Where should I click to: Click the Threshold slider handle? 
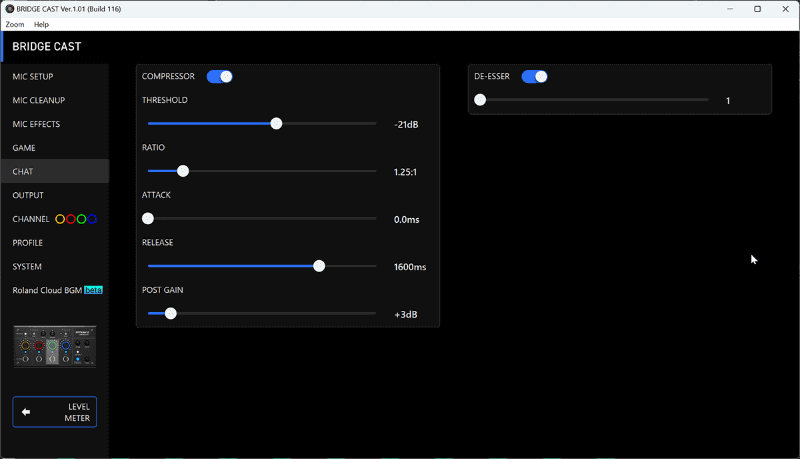(276, 123)
